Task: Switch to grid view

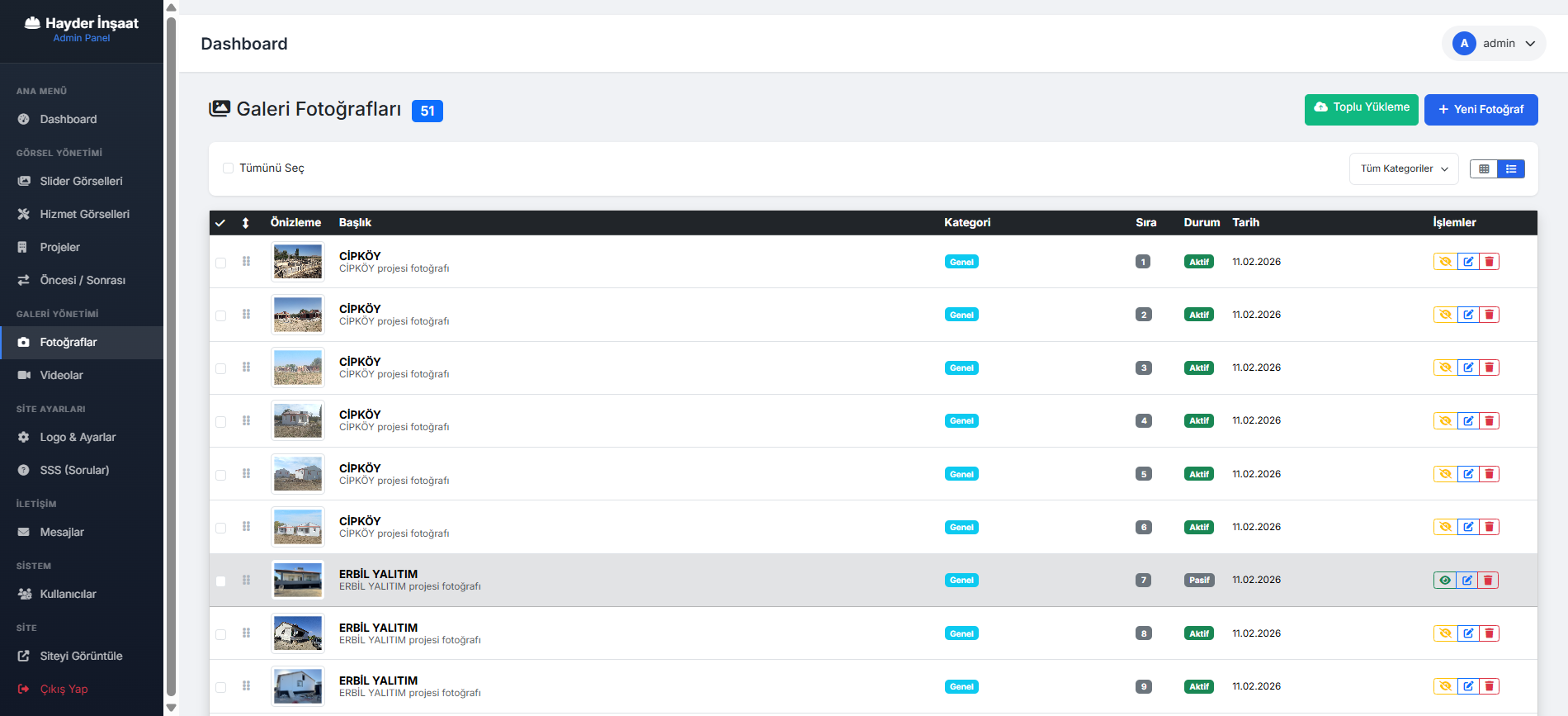Action: pyautogui.click(x=1484, y=169)
